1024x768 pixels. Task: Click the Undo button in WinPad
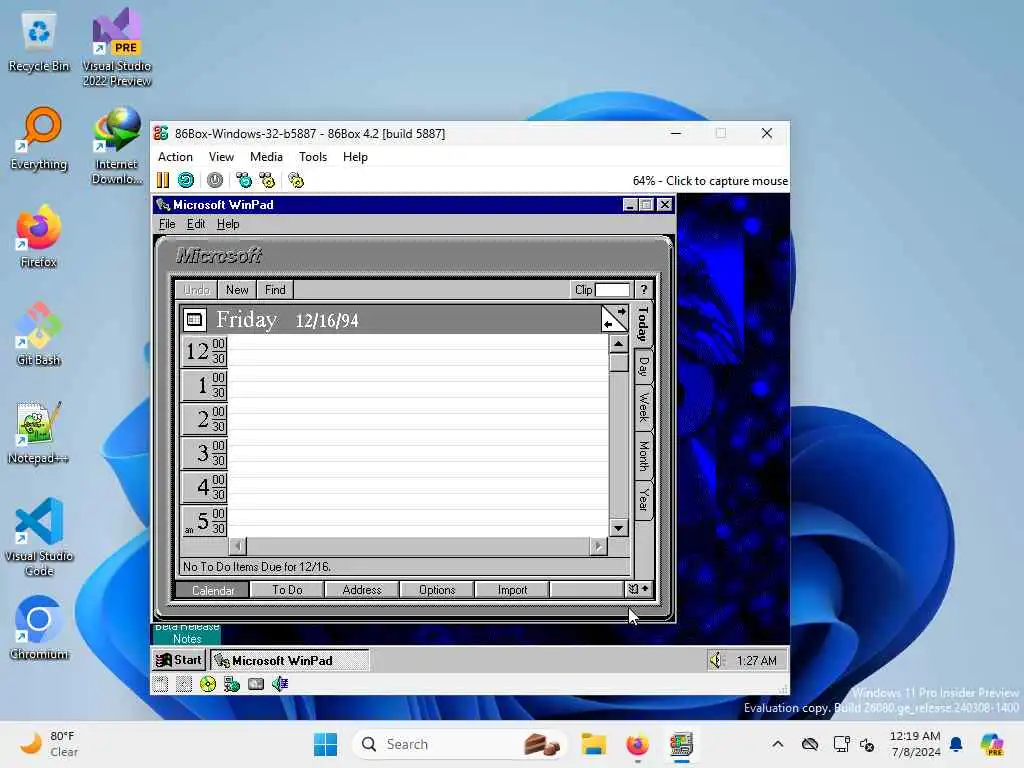coord(197,290)
